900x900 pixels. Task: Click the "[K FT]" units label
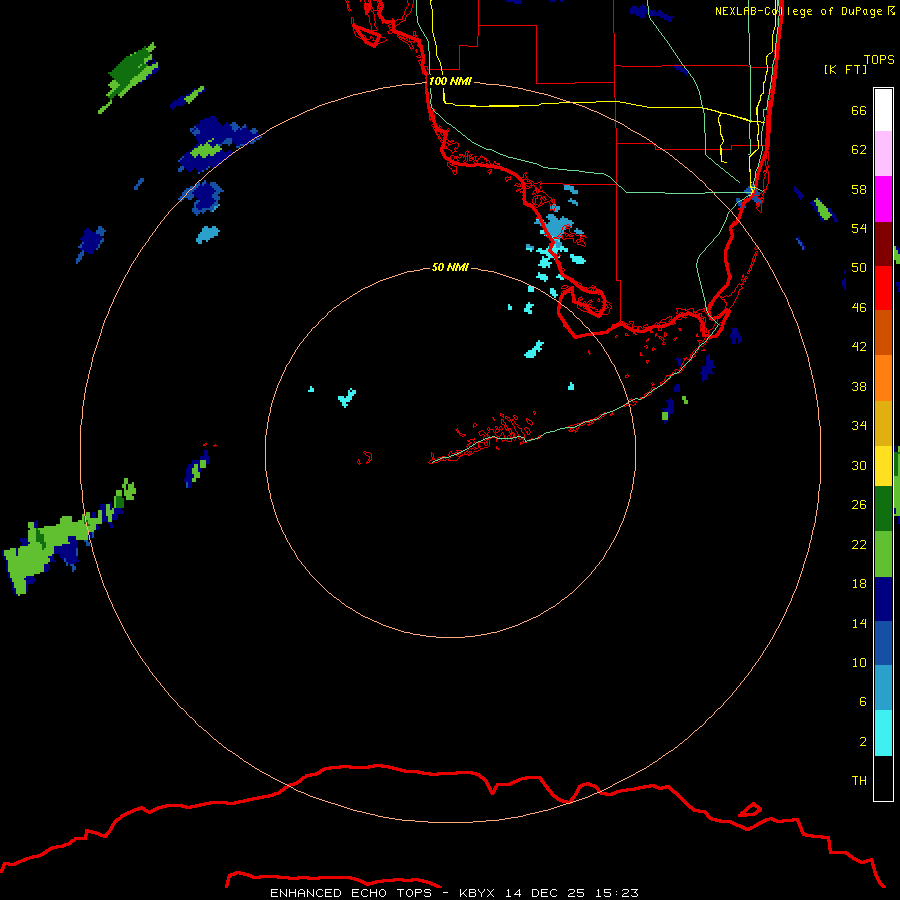pyautogui.click(x=845, y=69)
